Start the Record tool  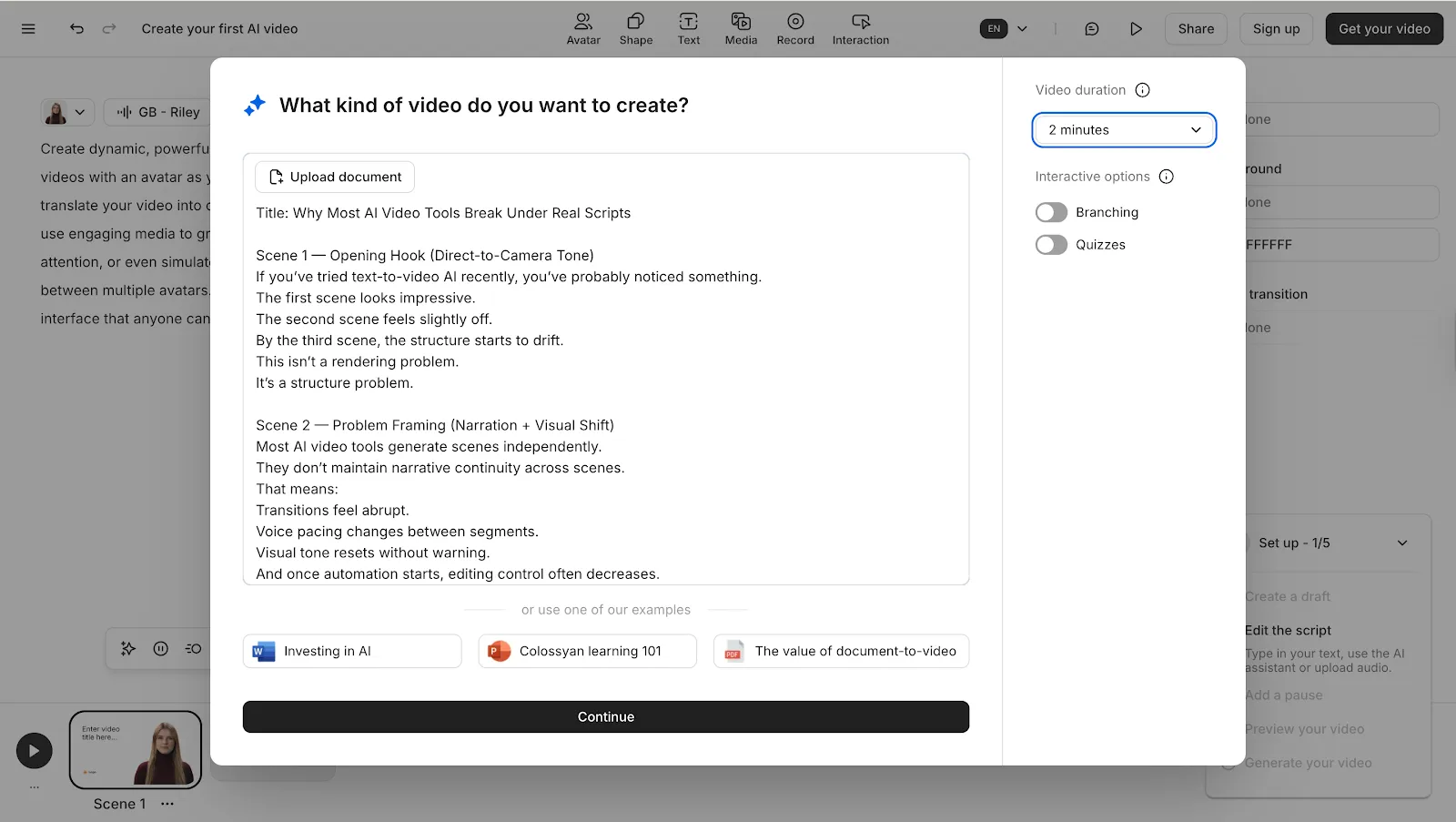(x=794, y=28)
